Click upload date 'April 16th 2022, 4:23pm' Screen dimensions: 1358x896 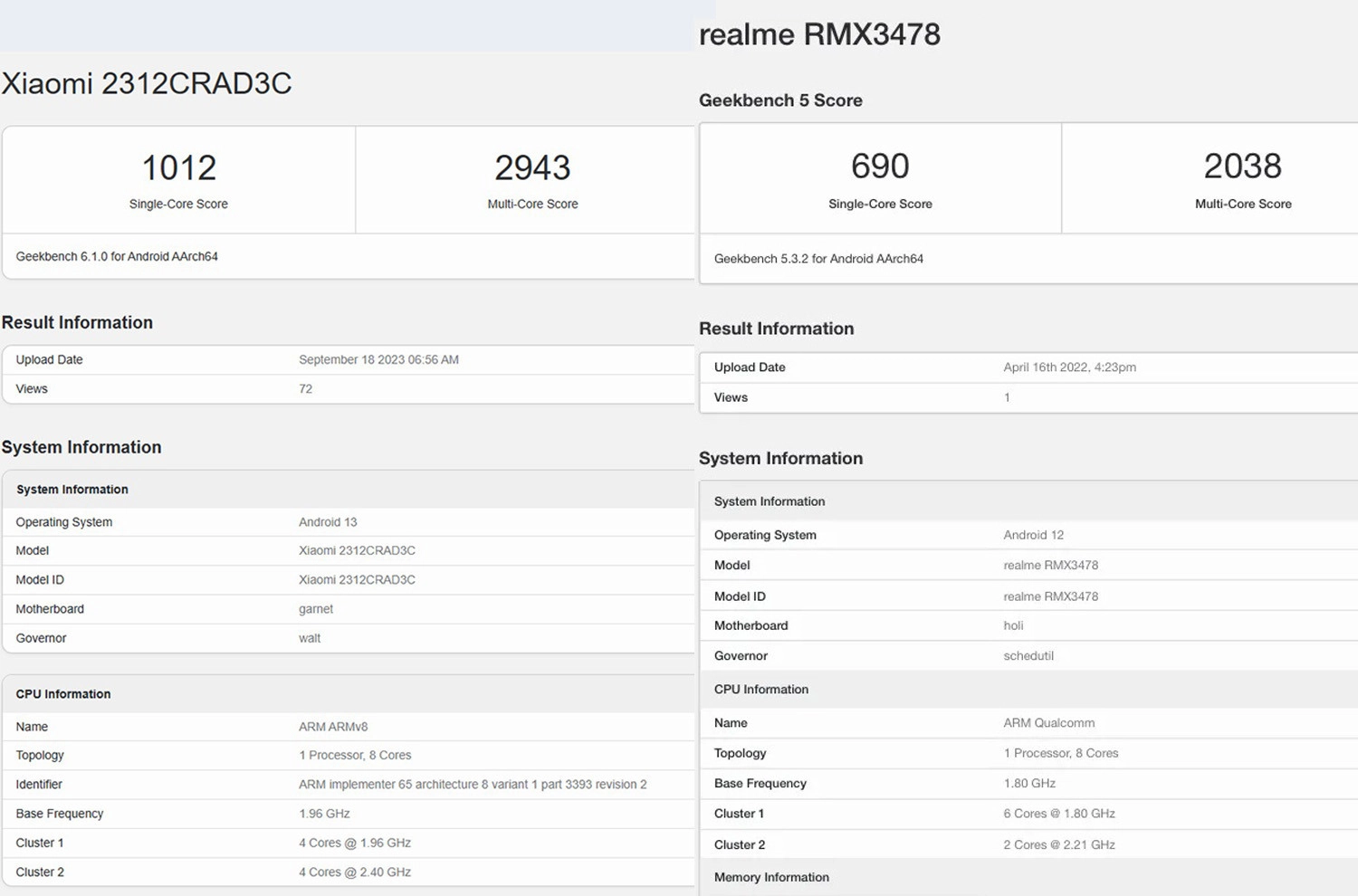1069,367
